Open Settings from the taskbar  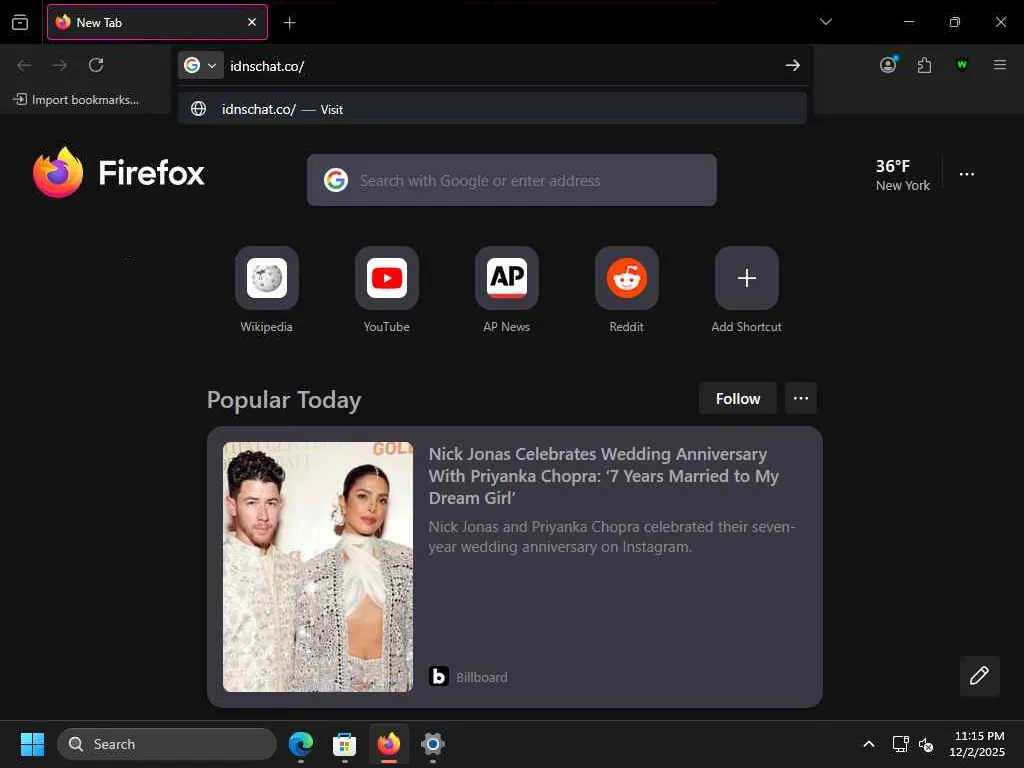coord(432,744)
